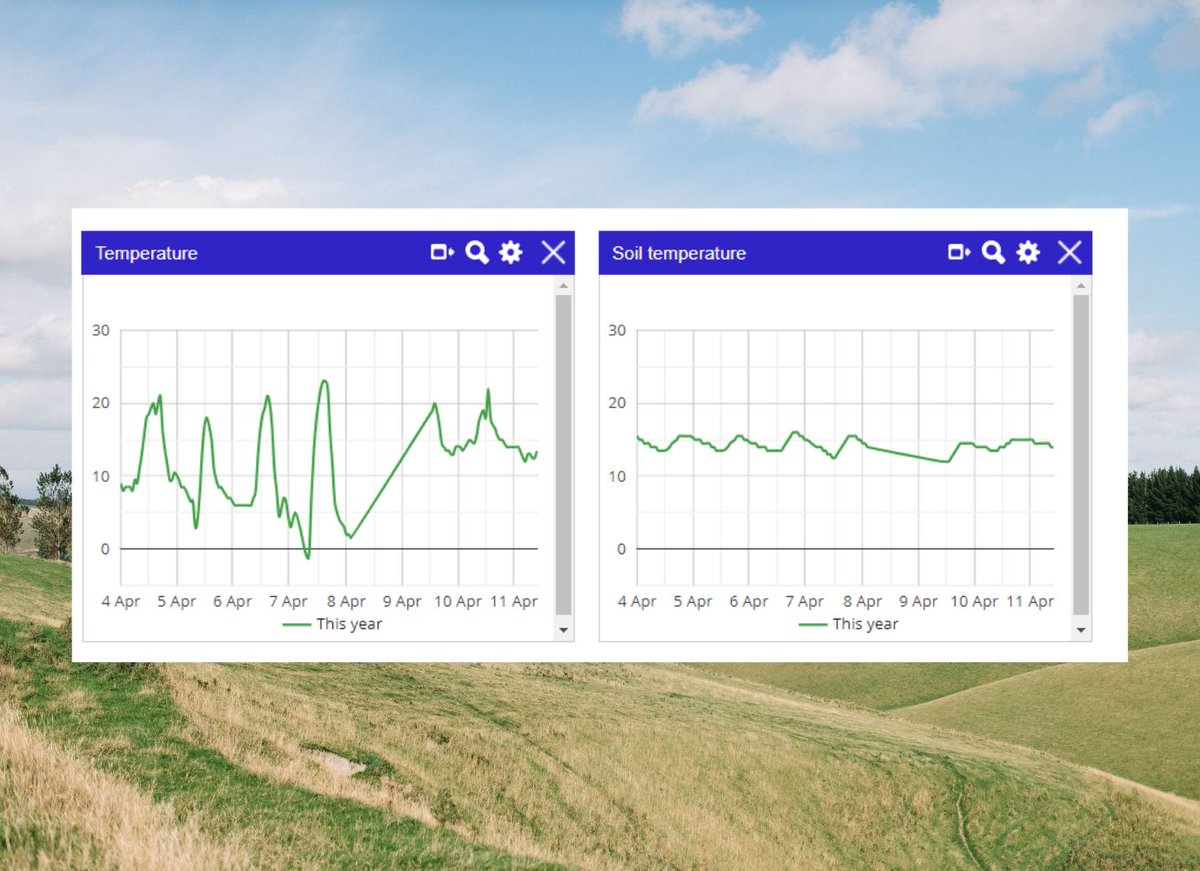Select the Soil temperature panel title
The height and width of the screenshot is (871, 1200).
tap(678, 253)
